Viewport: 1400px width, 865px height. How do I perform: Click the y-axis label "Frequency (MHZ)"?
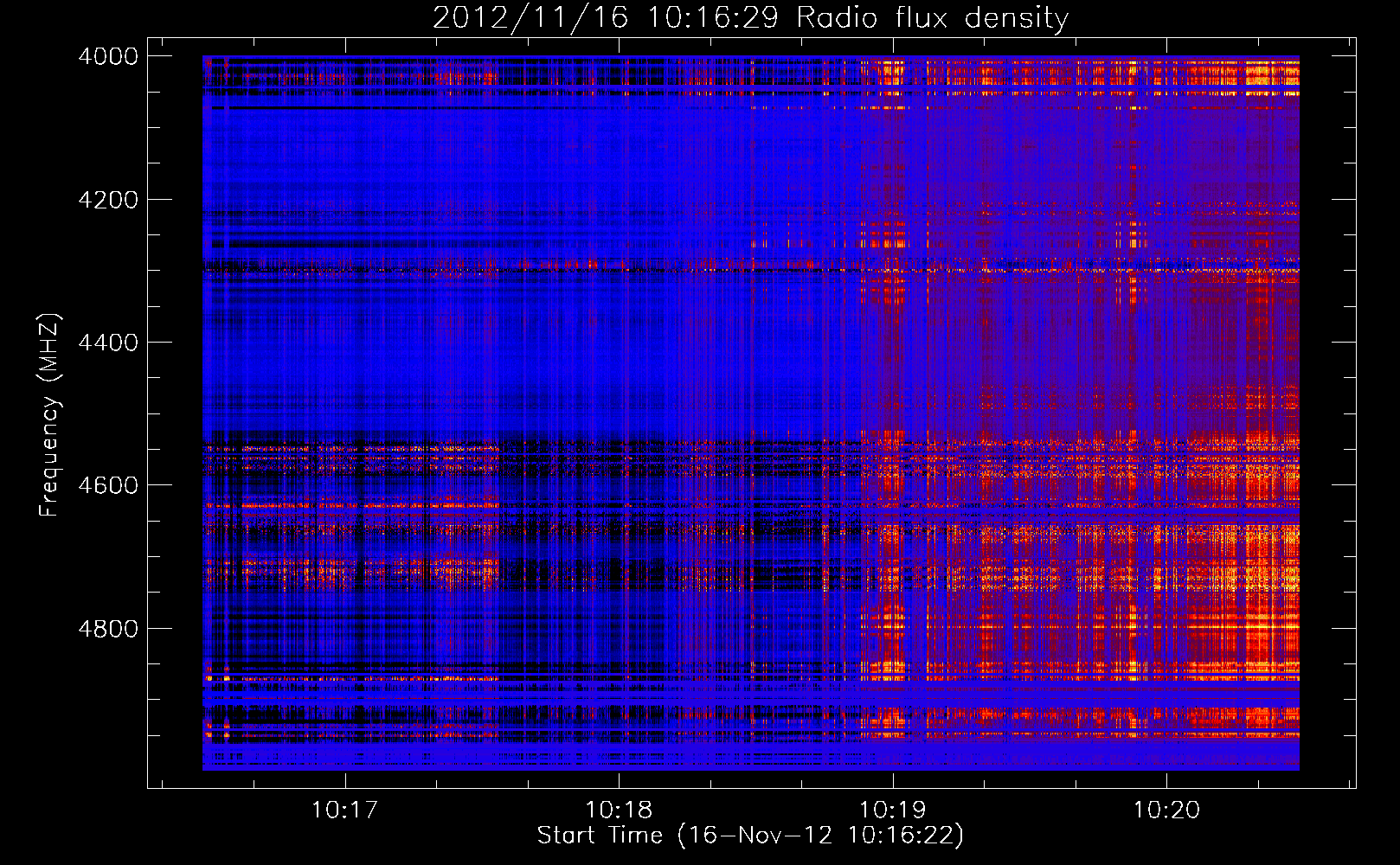click(50, 414)
